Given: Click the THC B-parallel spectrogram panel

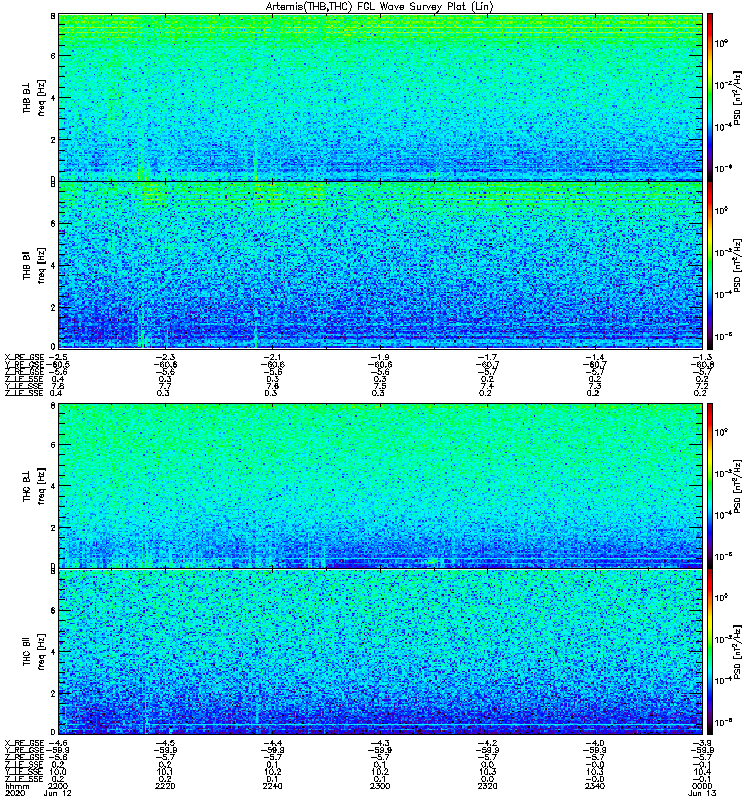Looking at the screenshot, I should click(381, 652).
